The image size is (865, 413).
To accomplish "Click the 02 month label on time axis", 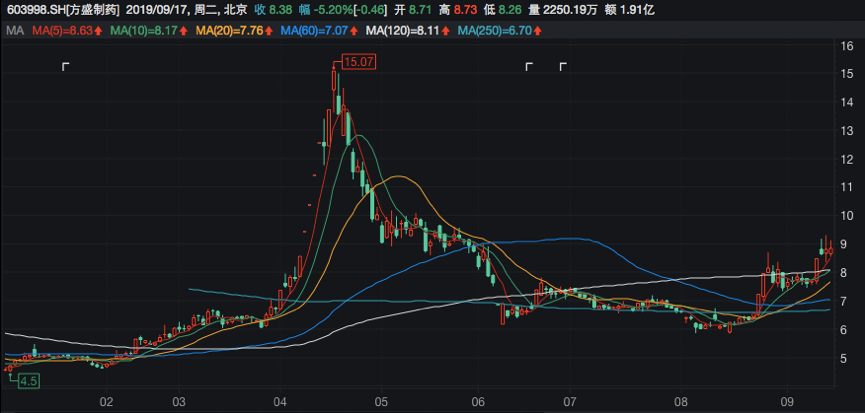I will coord(106,402).
